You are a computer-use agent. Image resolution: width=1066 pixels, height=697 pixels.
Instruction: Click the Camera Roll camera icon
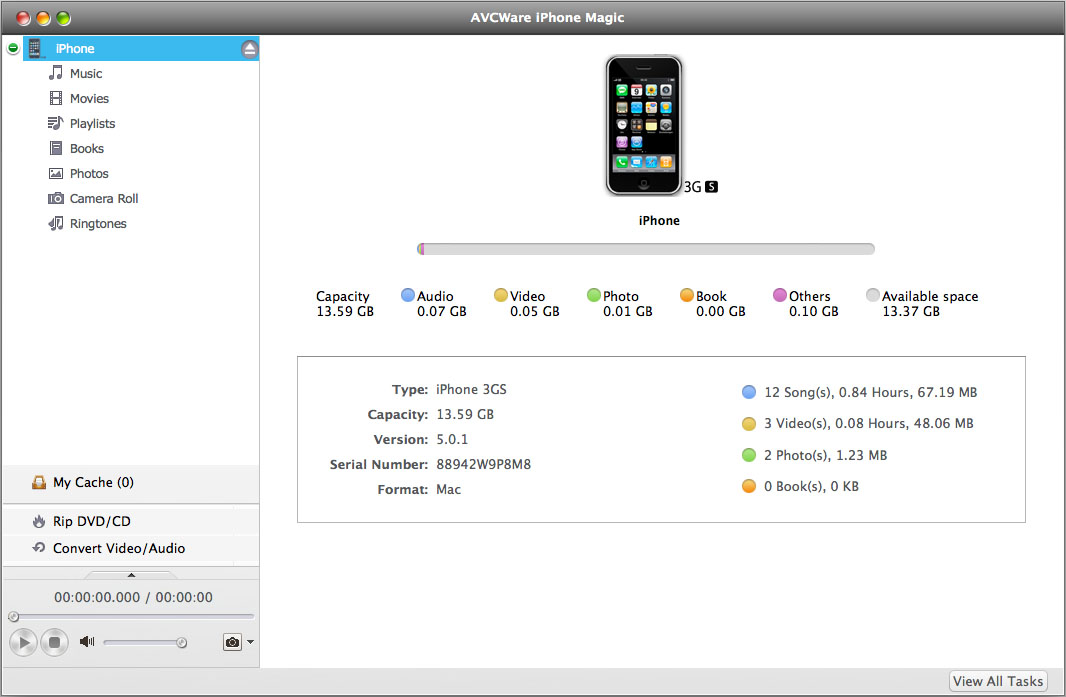pyautogui.click(x=56, y=199)
